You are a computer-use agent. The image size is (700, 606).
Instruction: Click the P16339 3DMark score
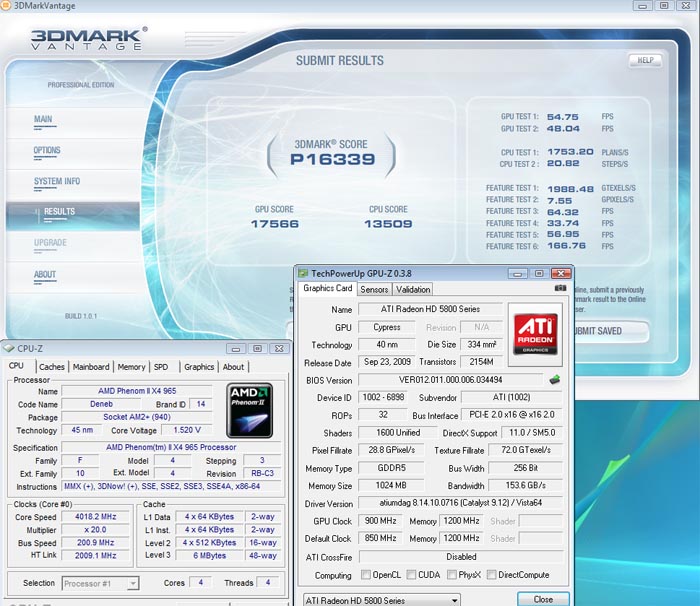pyautogui.click(x=333, y=159)
